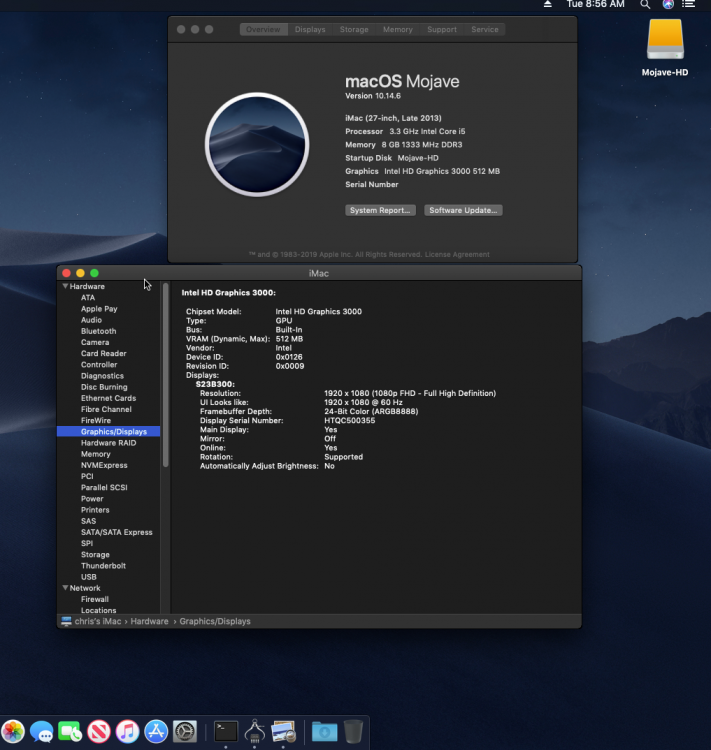Select Camera in the Hardware list

coord(95,342)
